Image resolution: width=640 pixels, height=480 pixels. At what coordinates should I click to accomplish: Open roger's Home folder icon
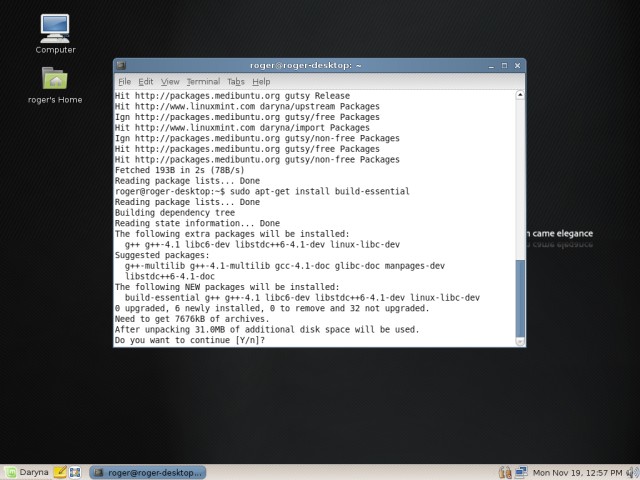click(x=55, y=85)
